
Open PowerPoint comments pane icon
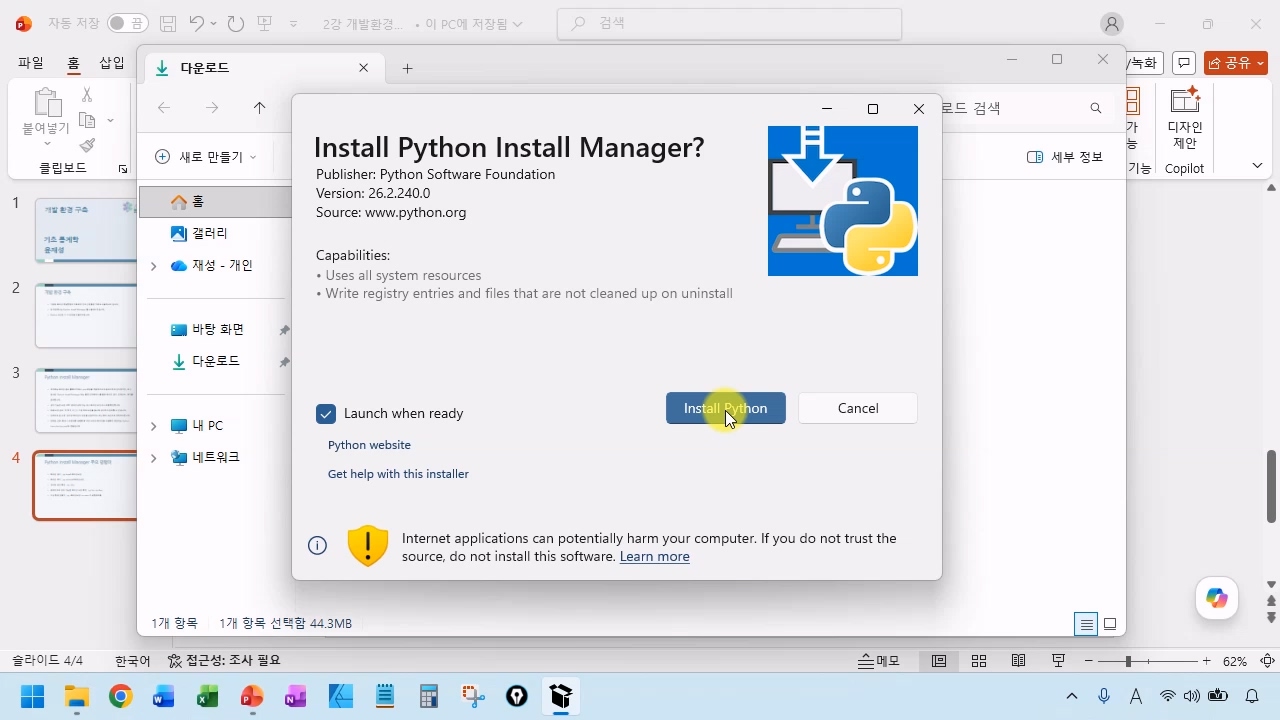[x=1184, y=63]
